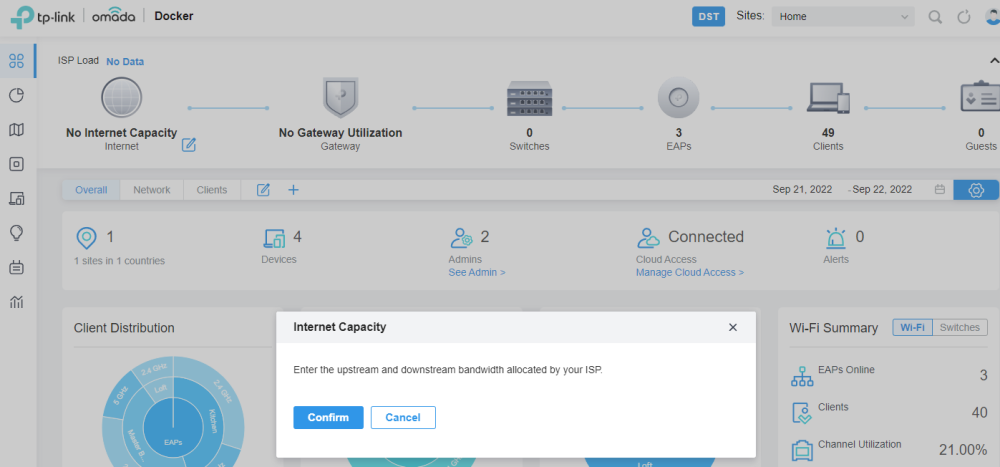The width and height of the screenshot is (1000, 467).
Task: Open dashboard settings gear button
Action: 976,189
